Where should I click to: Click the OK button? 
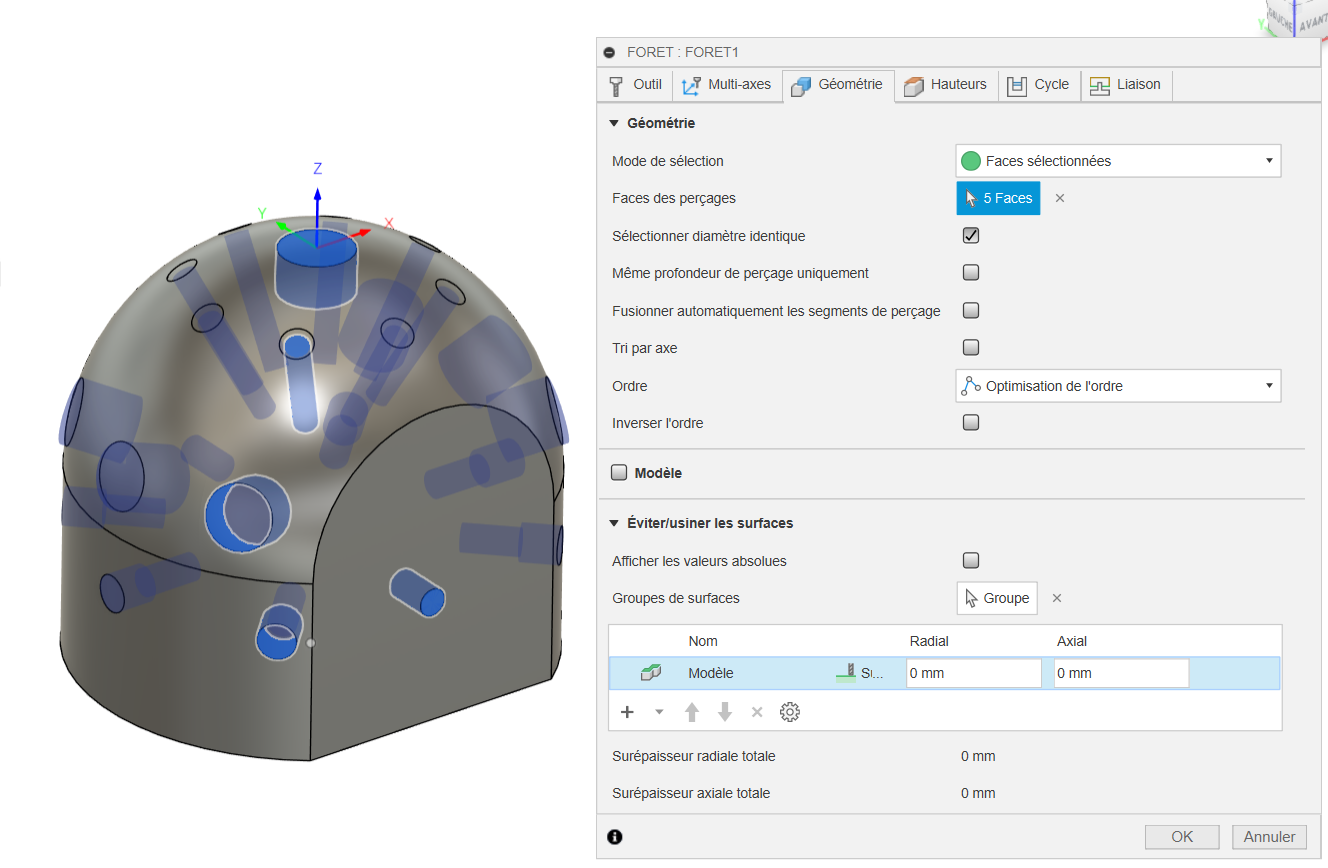pos(1182,837)
